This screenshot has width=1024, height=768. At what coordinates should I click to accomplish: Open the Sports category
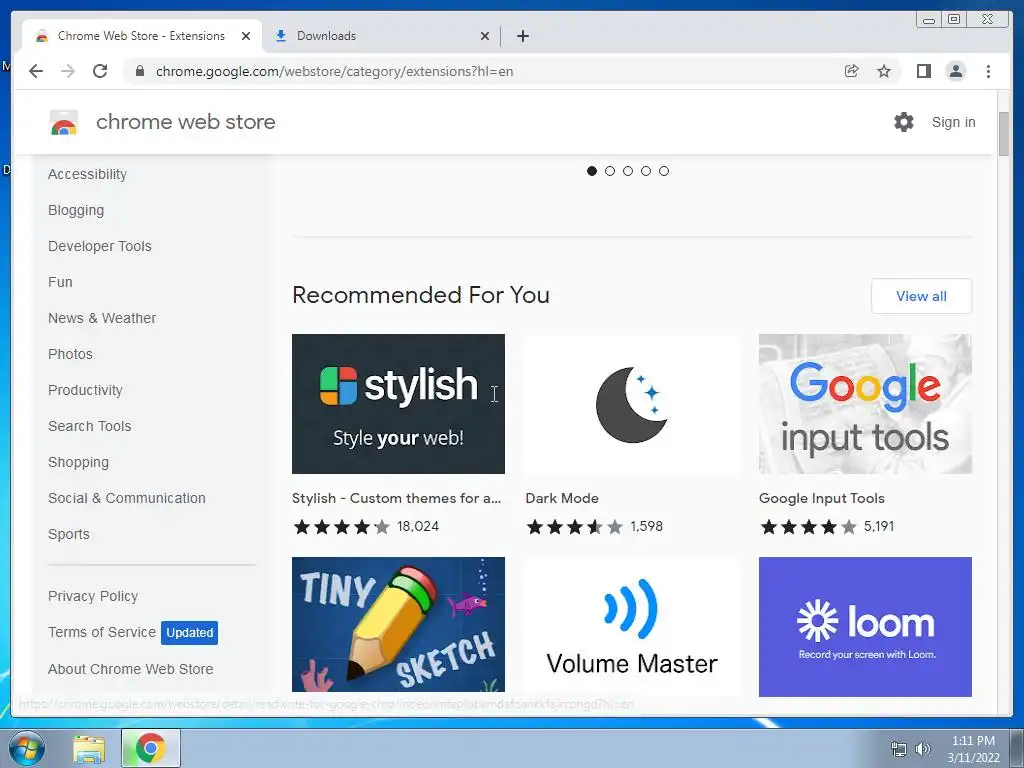click(69, 534)
